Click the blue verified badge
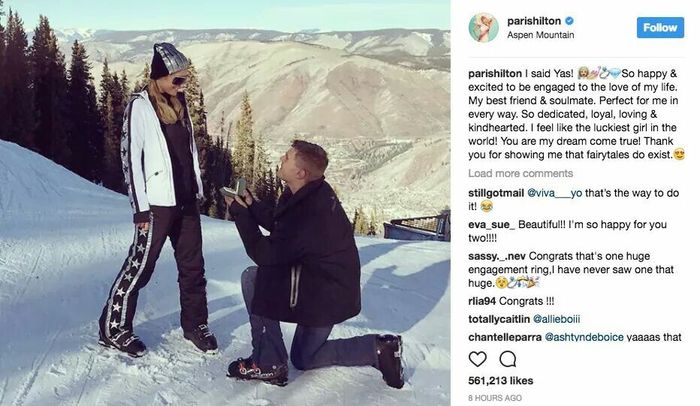The width and height of the screenshot is (700, 406). (x=569, y=21)
